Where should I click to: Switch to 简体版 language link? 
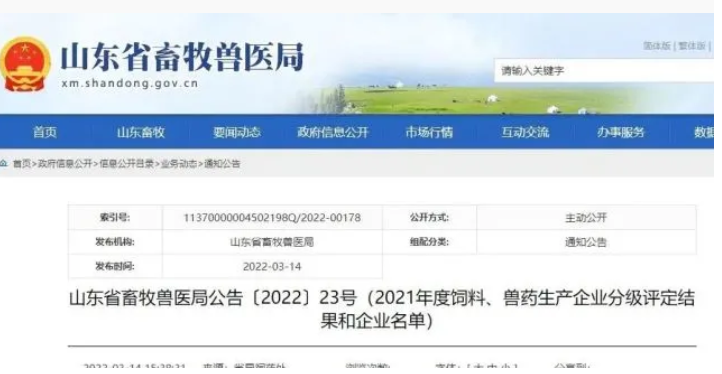click(657, 46)
